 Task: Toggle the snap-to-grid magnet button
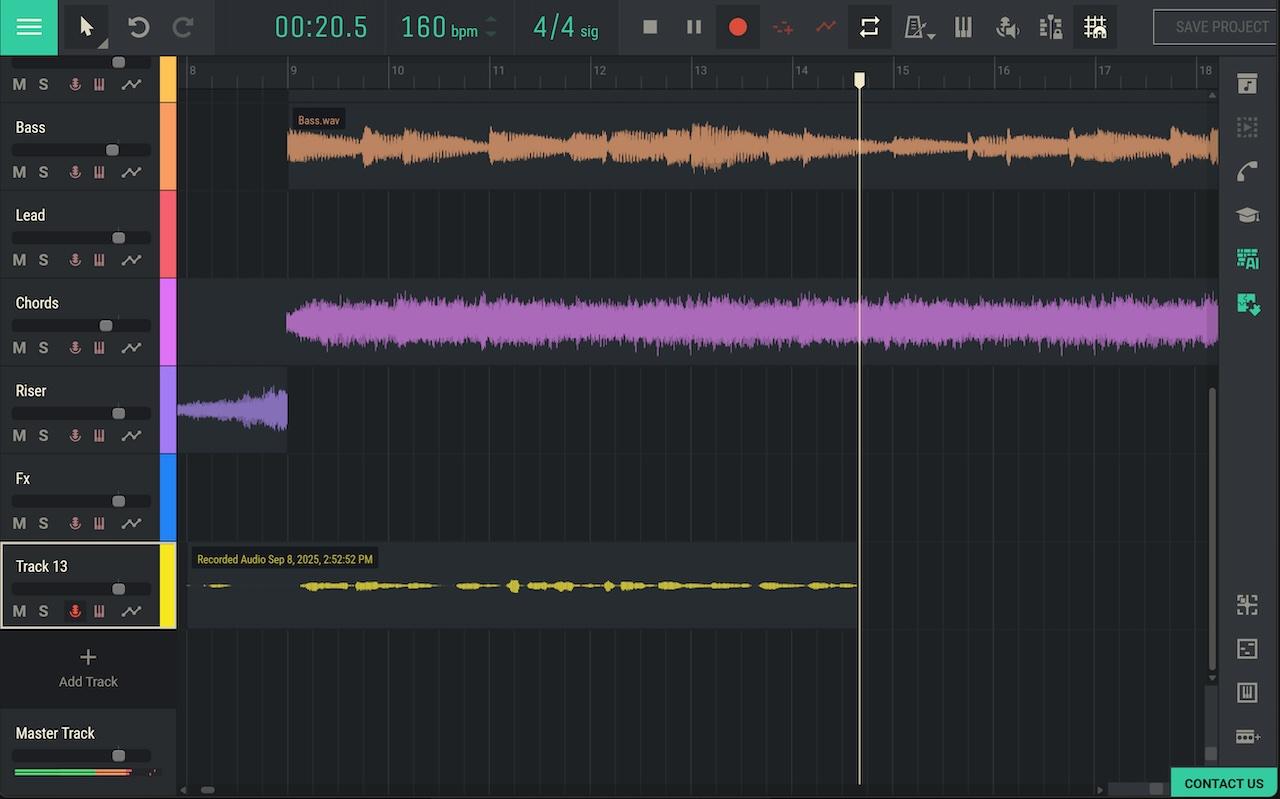tap(1095, 27)
